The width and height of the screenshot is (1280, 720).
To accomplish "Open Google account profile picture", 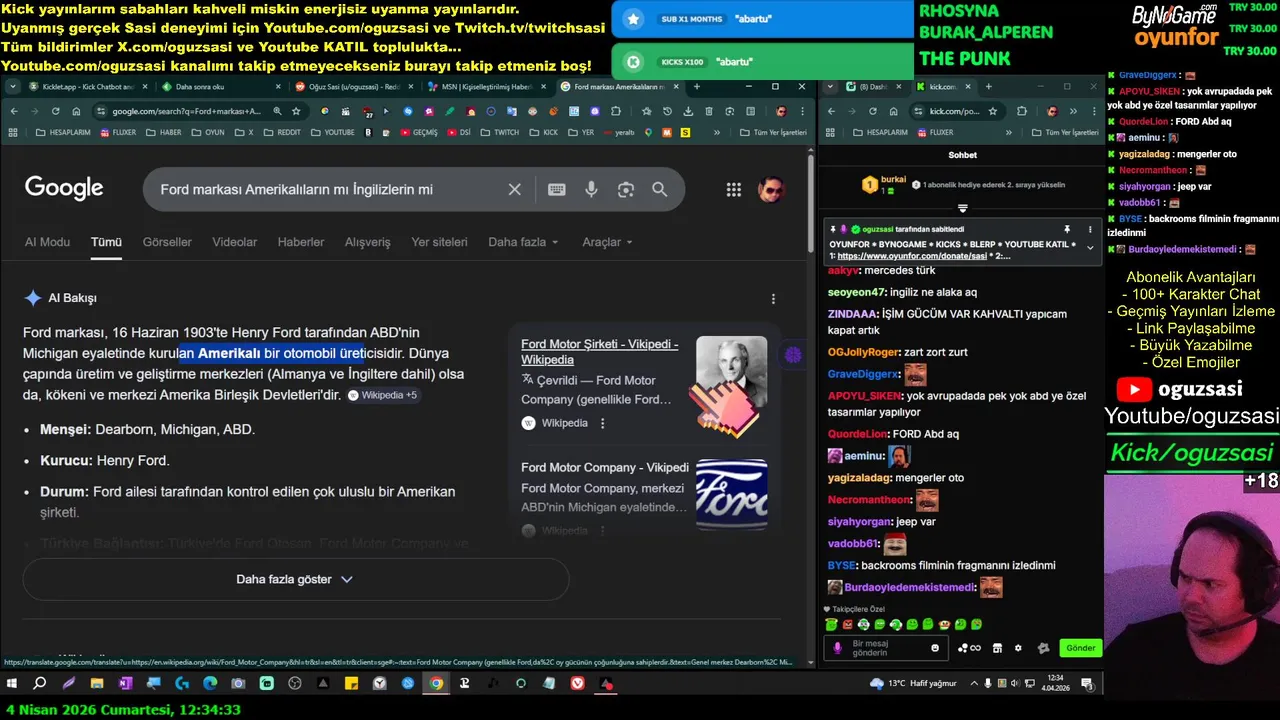I will click(770, 189).
